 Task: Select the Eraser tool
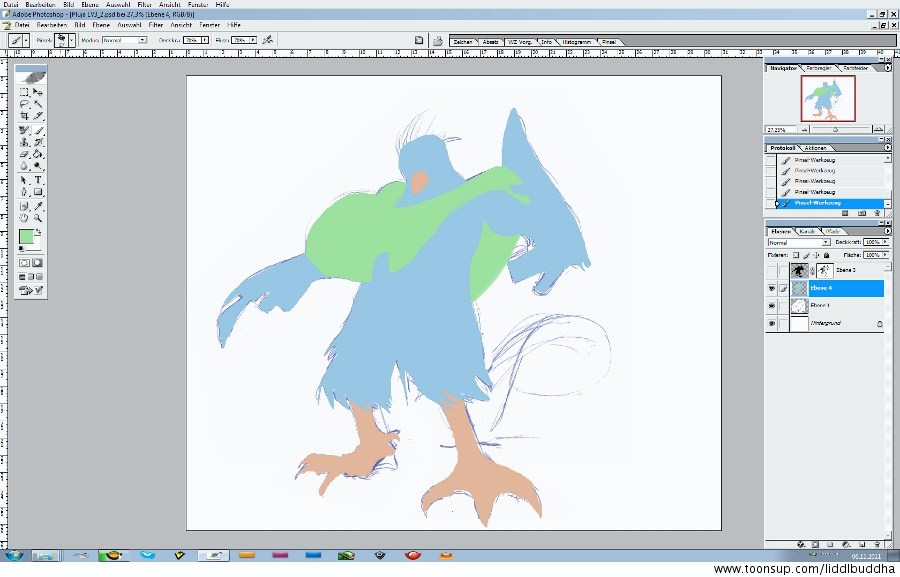pyautogui.click(x=24, y=154)
